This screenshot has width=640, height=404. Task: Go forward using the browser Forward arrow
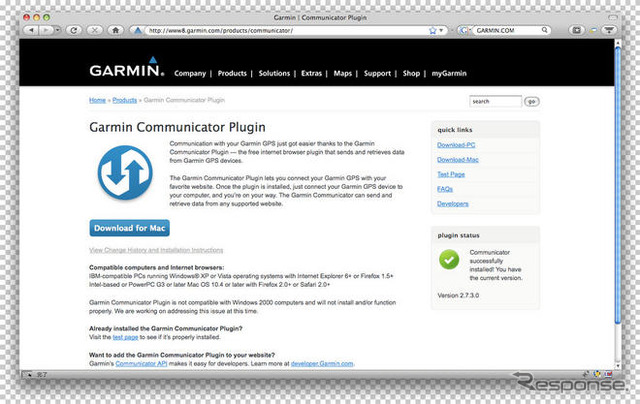click(46, 30)
